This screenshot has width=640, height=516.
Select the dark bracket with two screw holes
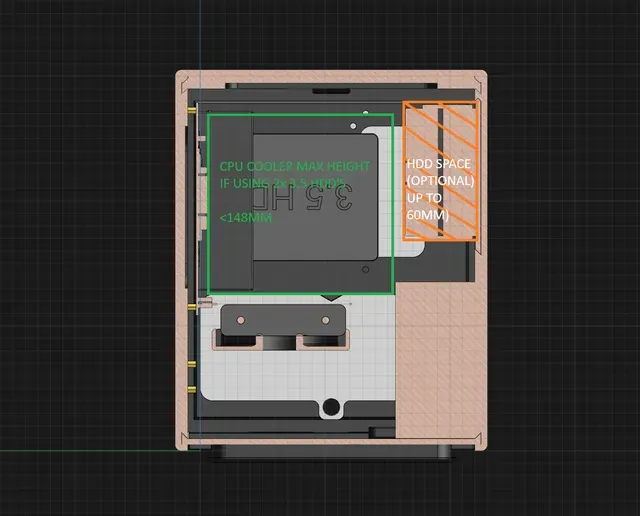283,320
